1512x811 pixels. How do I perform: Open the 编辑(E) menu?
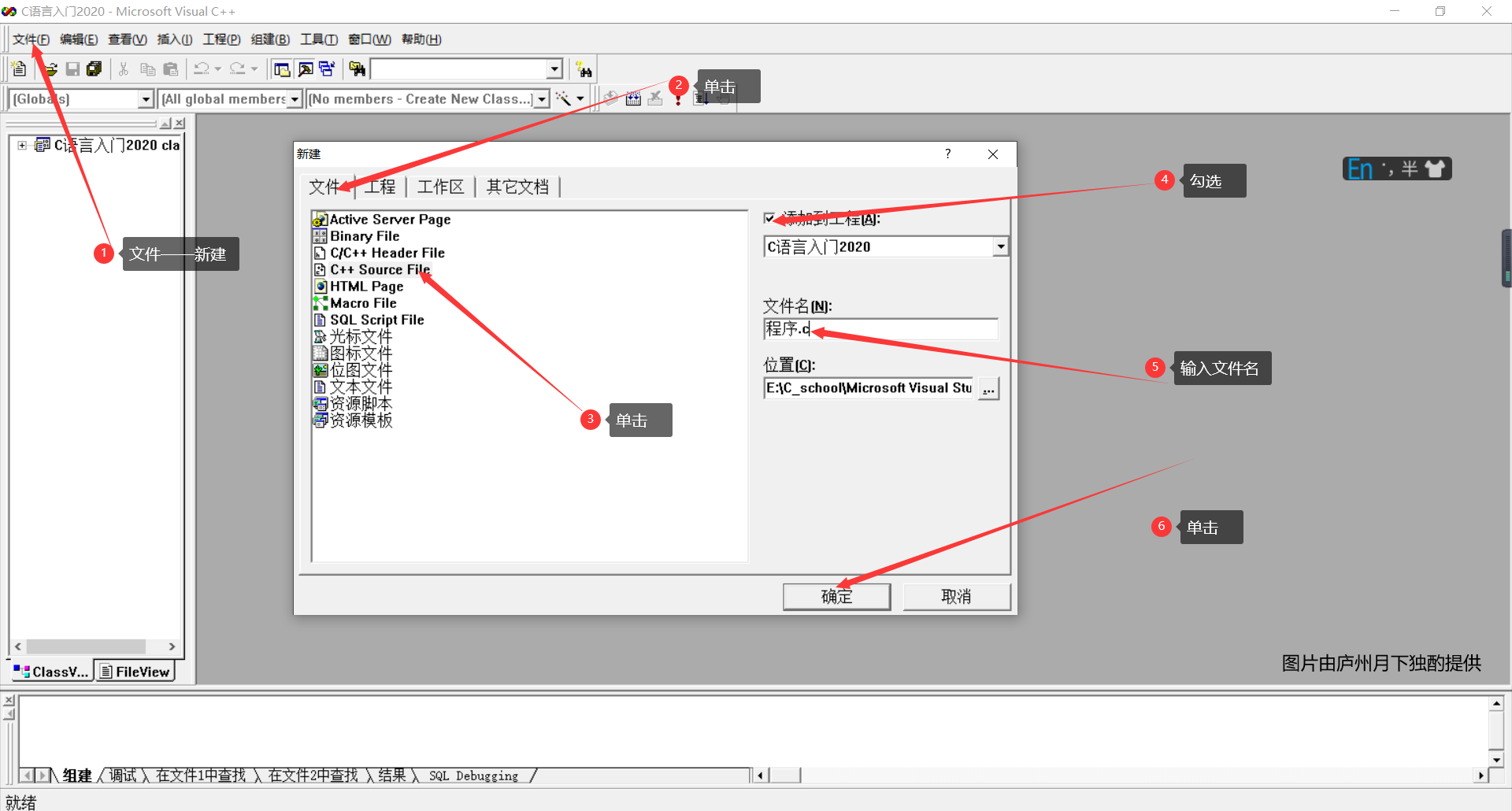(x=79, y=39)
